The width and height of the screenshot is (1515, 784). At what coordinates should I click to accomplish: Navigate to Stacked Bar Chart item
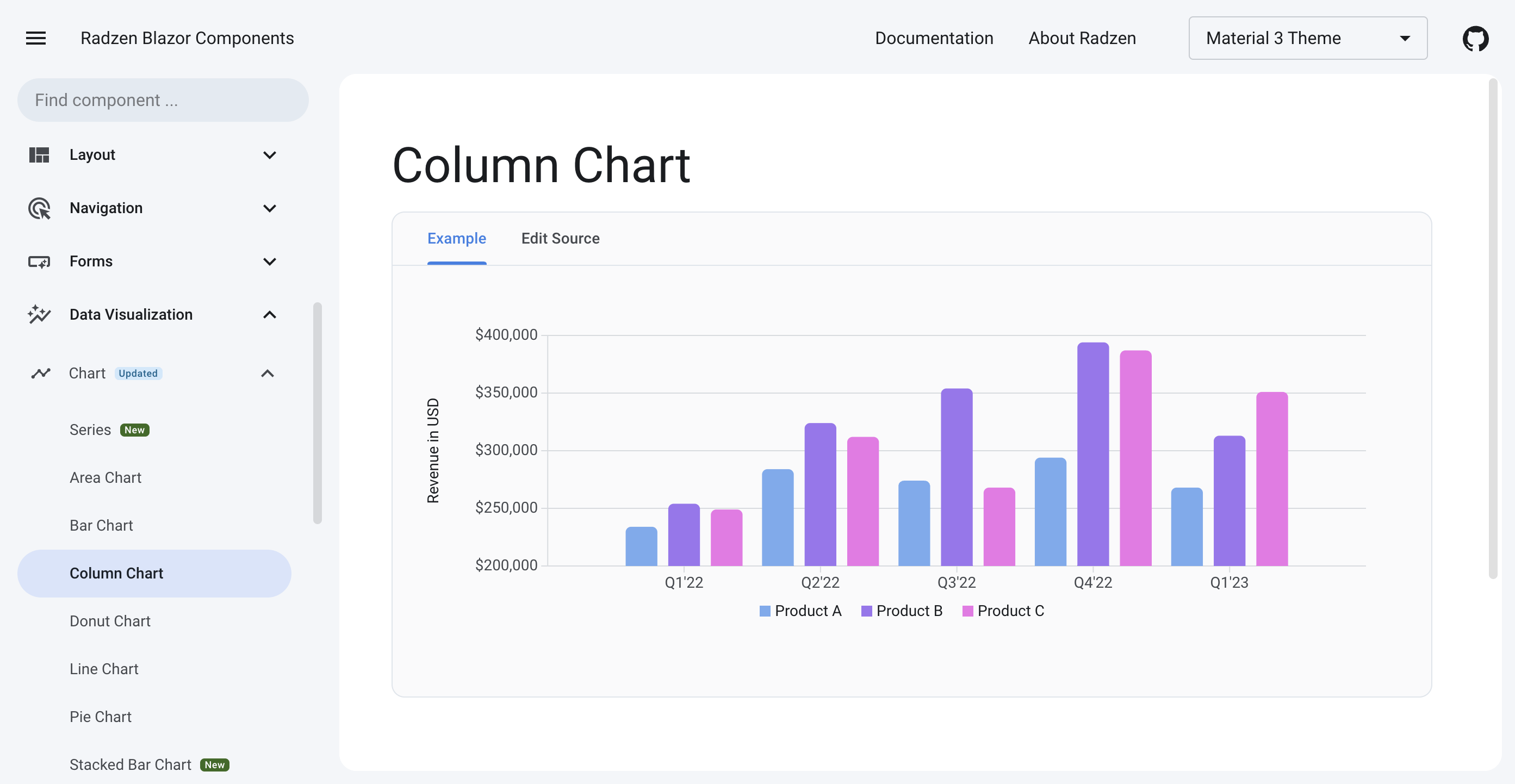(x=130, y=764)
